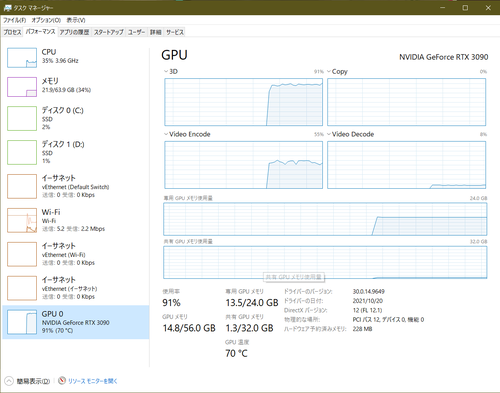
Task: Maximize the Task Manager window
Action: (465, 7)
